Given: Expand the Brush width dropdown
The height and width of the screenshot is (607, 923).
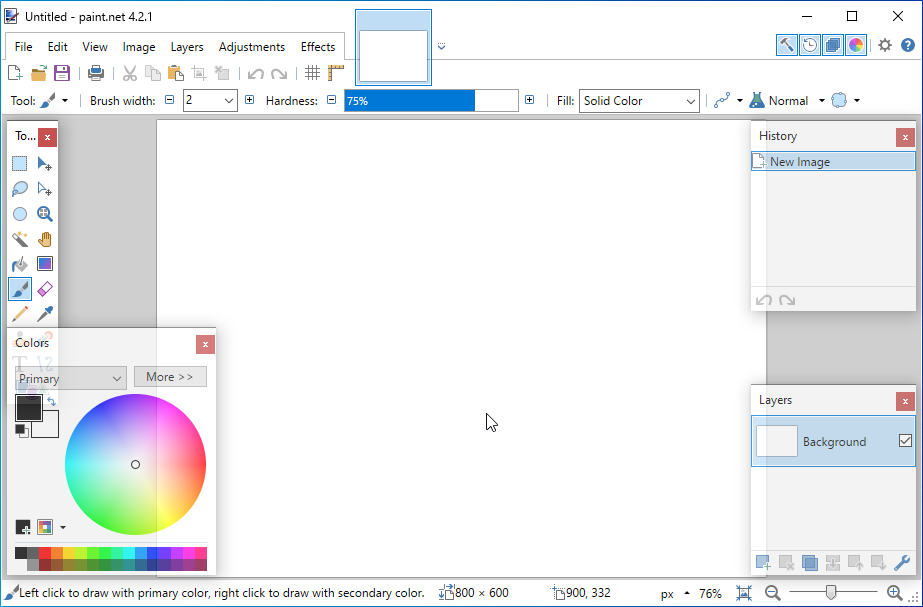Looking at the screenshot, I should click(x=229, y=101).
